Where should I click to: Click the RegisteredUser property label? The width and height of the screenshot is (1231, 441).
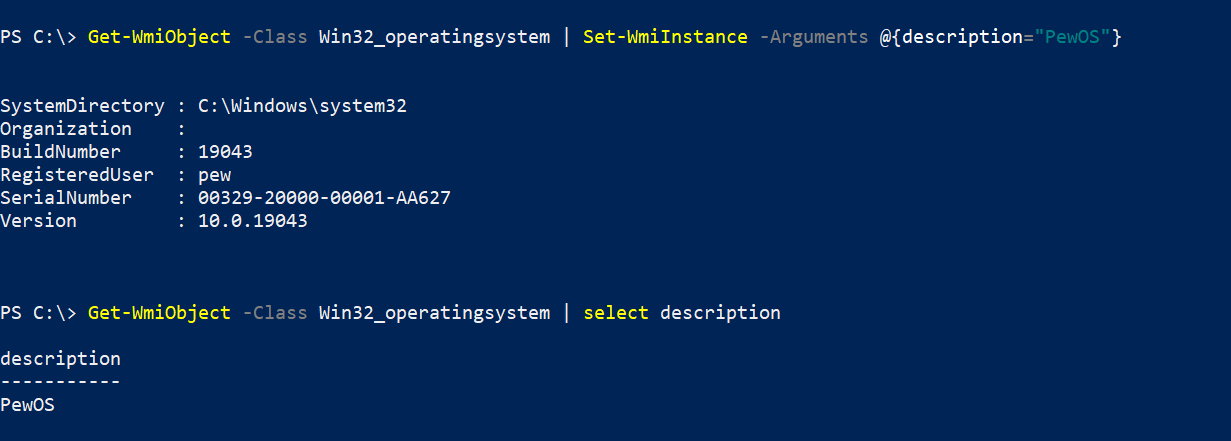77,175
